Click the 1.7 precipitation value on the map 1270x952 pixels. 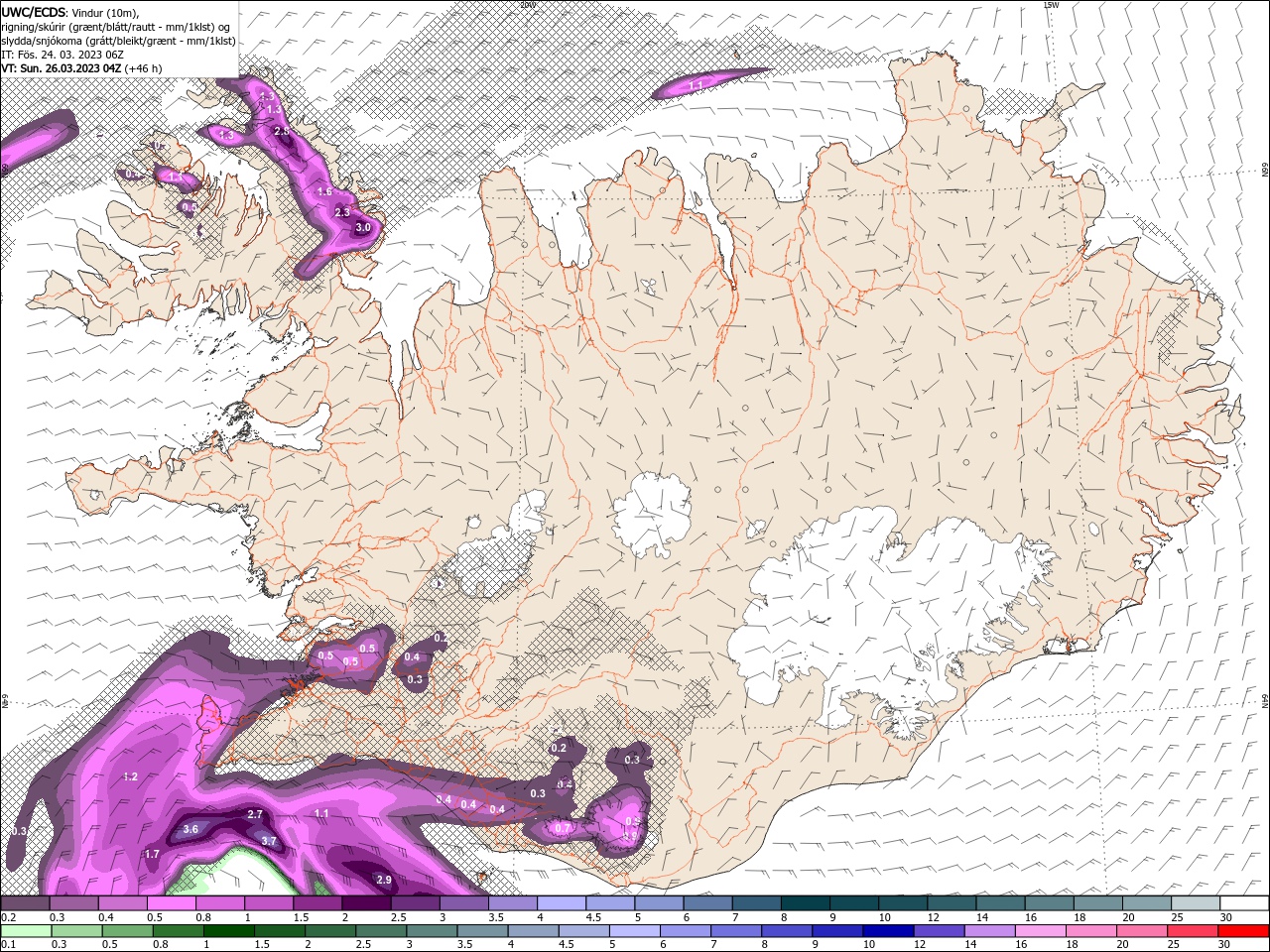(152, 854)
